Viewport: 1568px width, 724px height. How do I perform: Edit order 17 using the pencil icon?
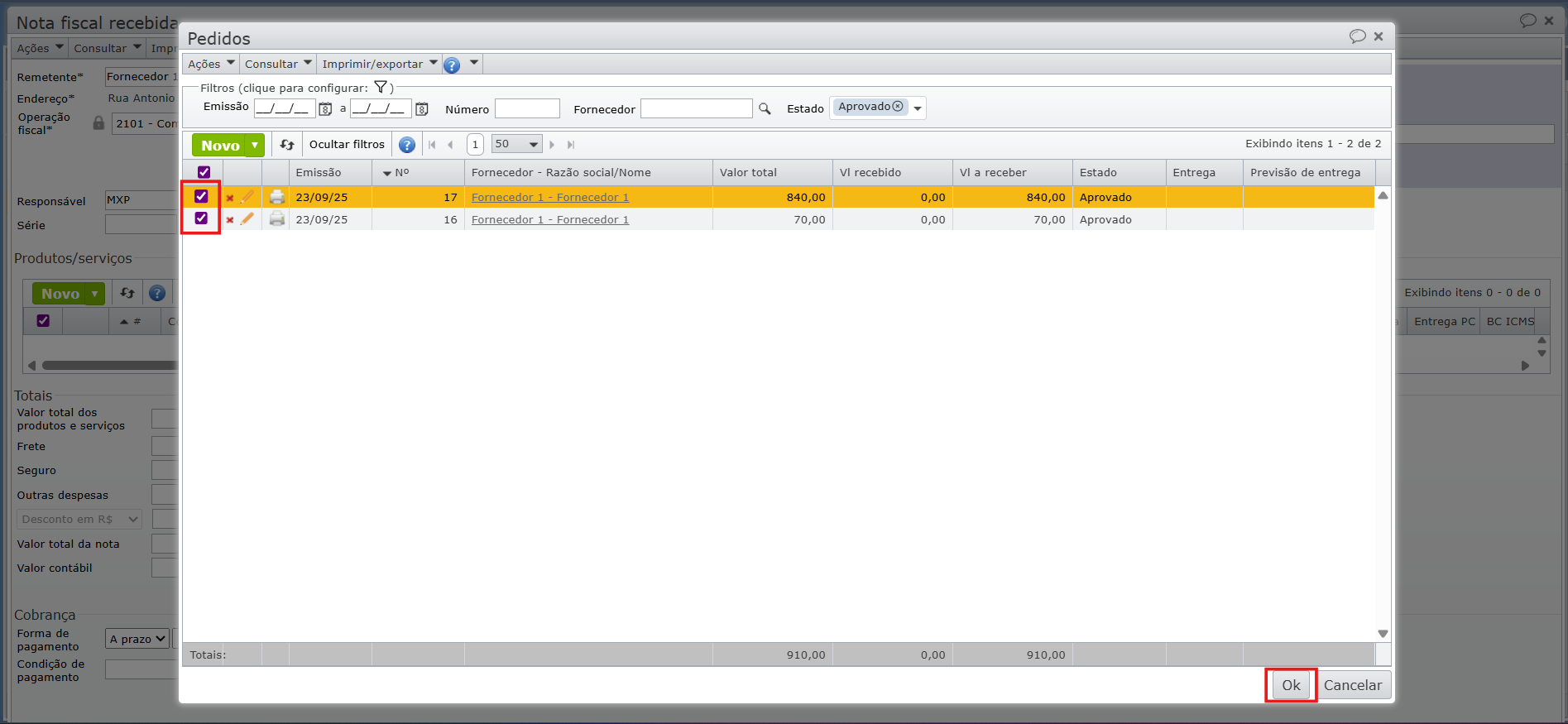coord(247,197)
